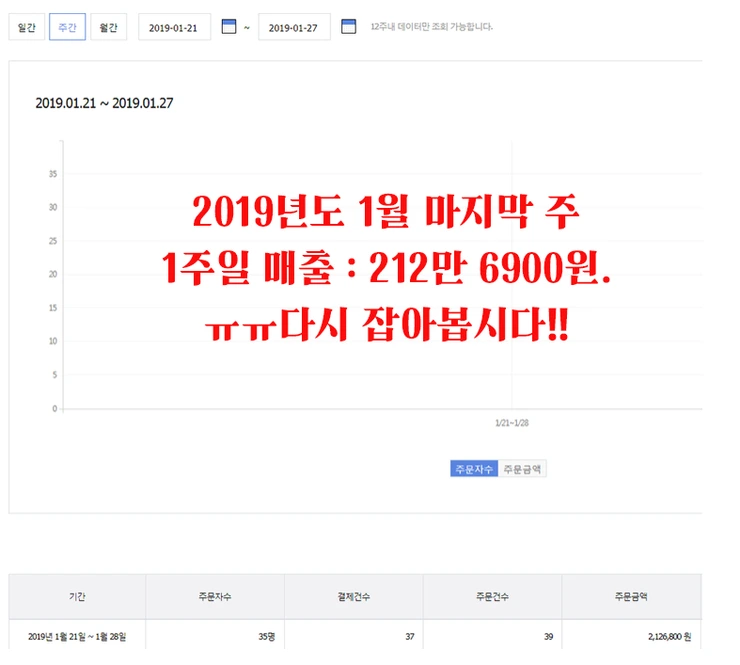The image size is (740, 665).
Task: Click the 주문건수 column header
Action: (x=493, y=597)
